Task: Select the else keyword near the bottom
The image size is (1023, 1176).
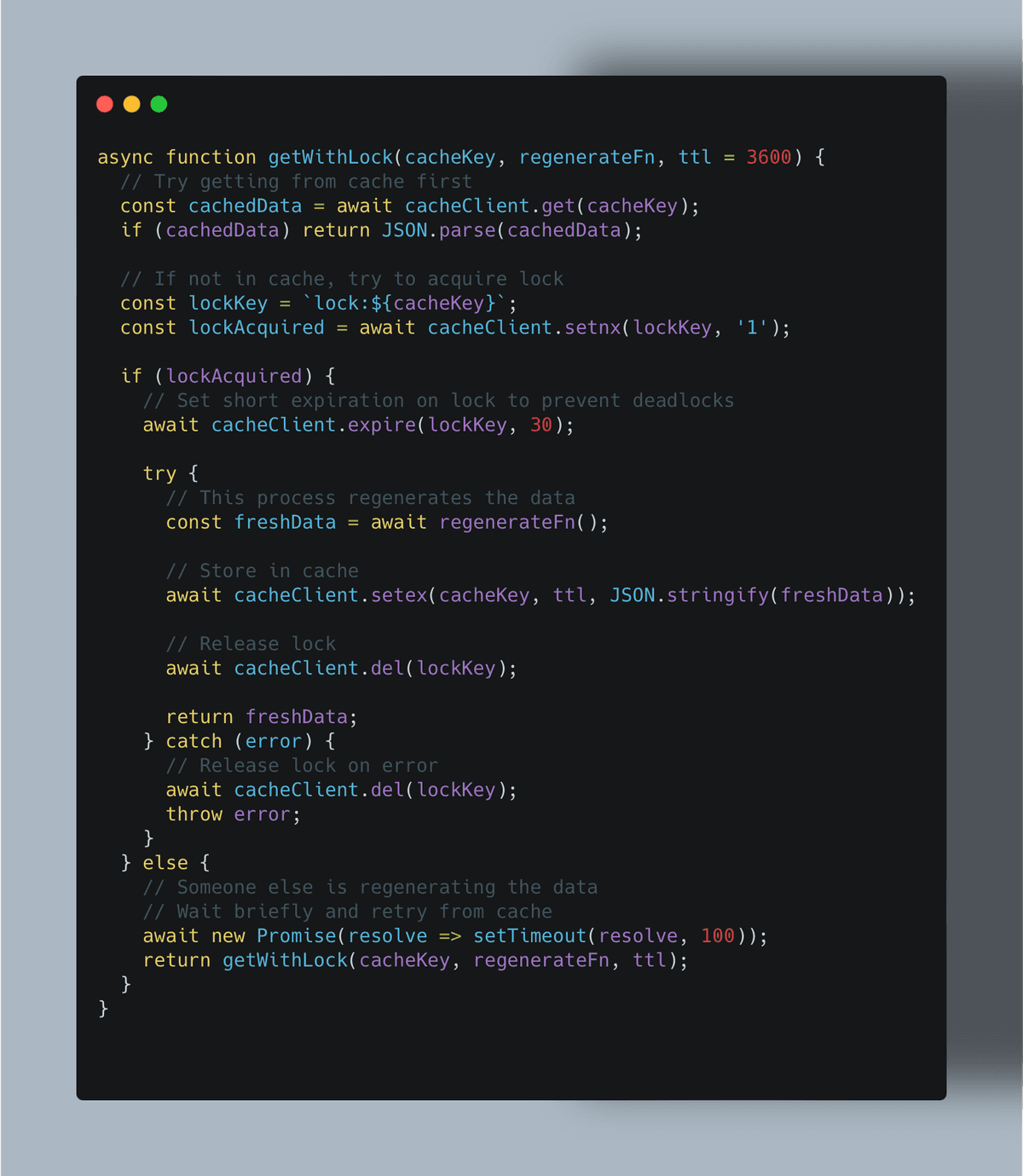Action: (x=165, y=862)
